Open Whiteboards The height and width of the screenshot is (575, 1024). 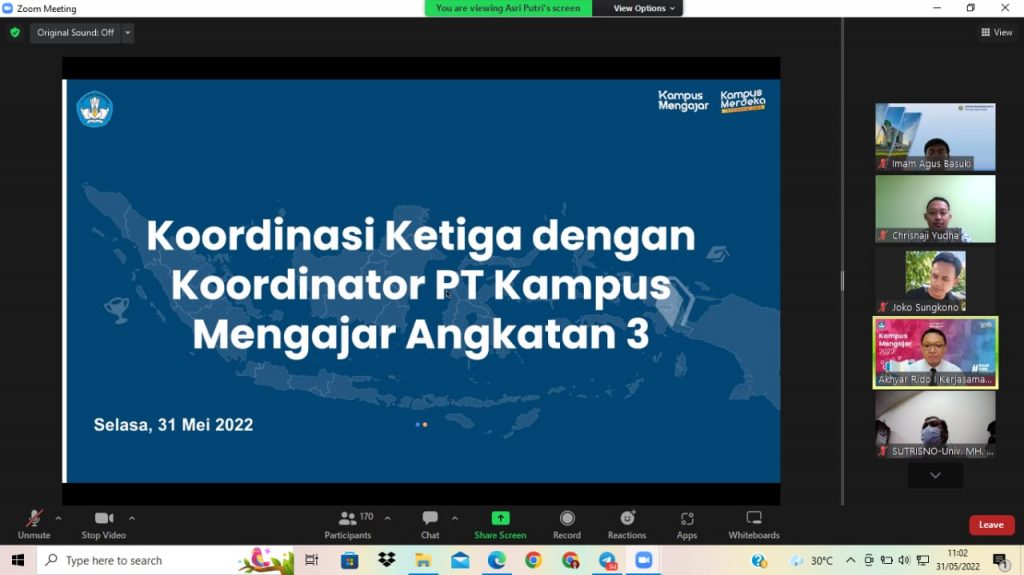pos(754,523)
